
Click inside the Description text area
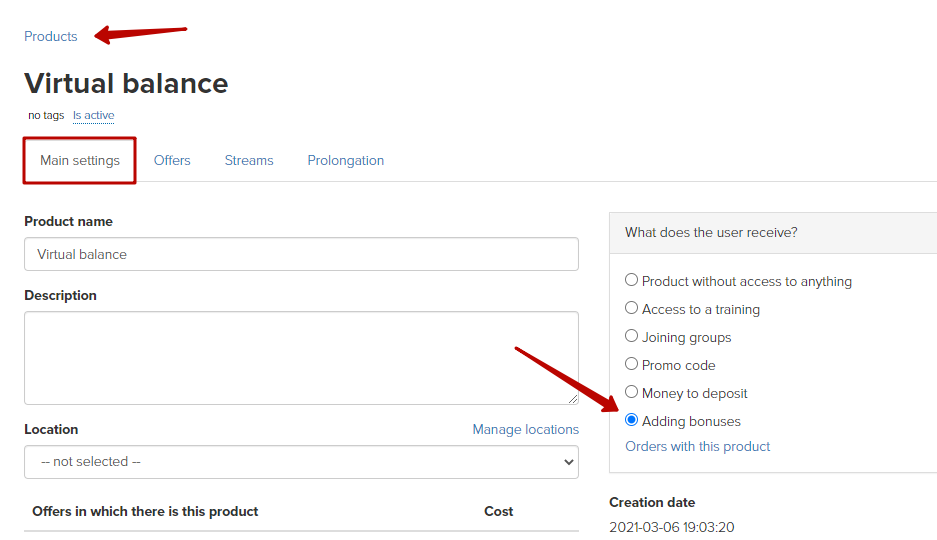pyautogui.click(x=301, y=358)
